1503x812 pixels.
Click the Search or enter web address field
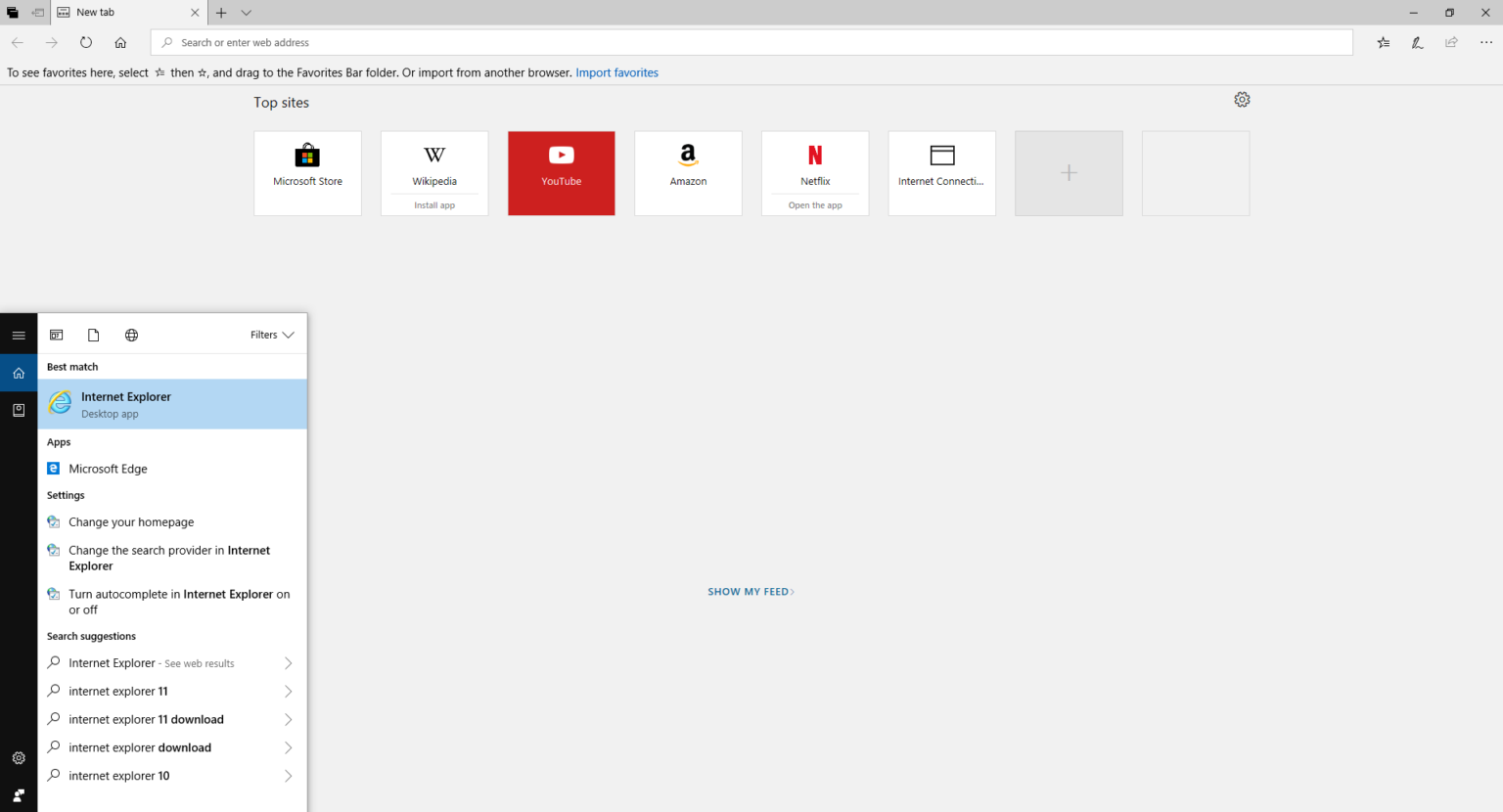tap(751, 42)
